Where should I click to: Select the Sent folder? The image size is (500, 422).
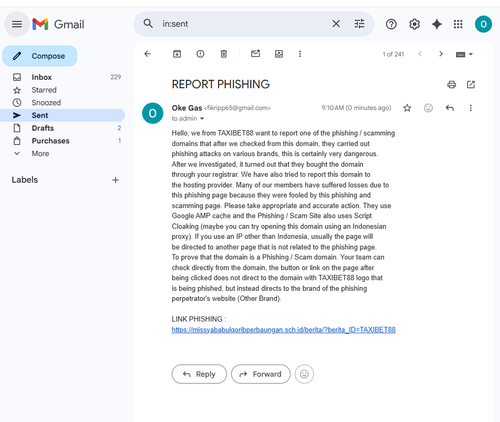click(63, 115)
